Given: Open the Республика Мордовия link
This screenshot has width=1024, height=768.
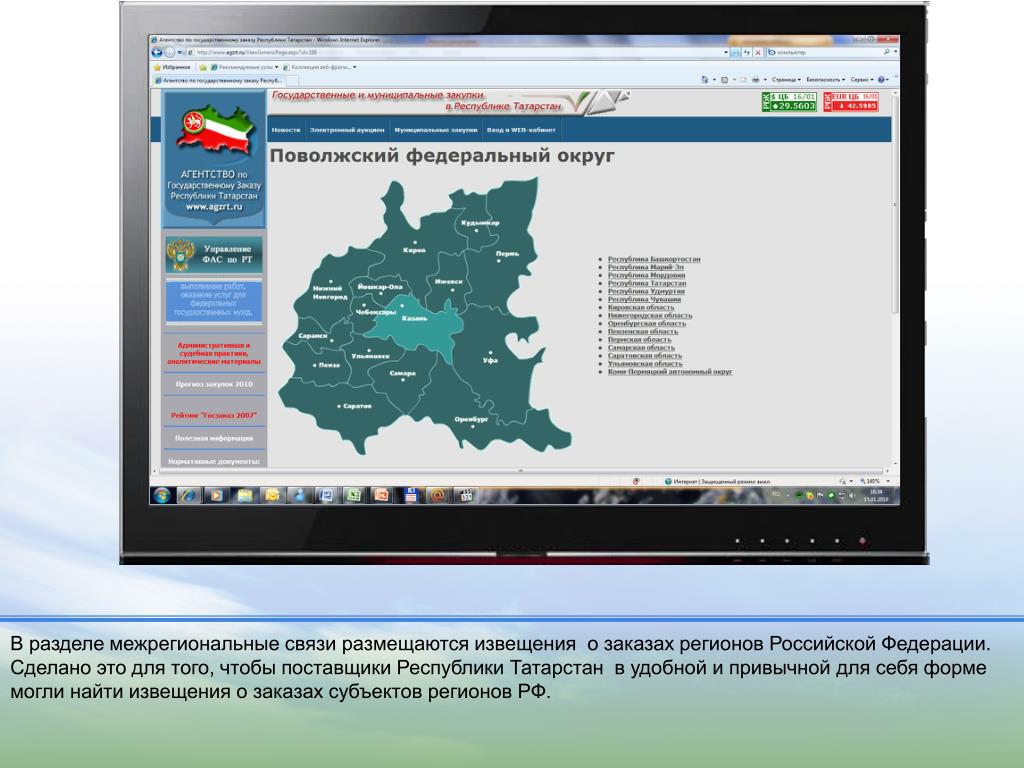Looking at the screenshot, I should click(647, 275).
